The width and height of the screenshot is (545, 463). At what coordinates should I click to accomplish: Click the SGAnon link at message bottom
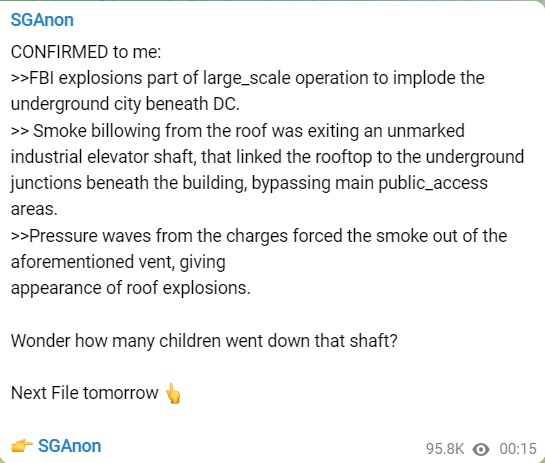(70, 446)
